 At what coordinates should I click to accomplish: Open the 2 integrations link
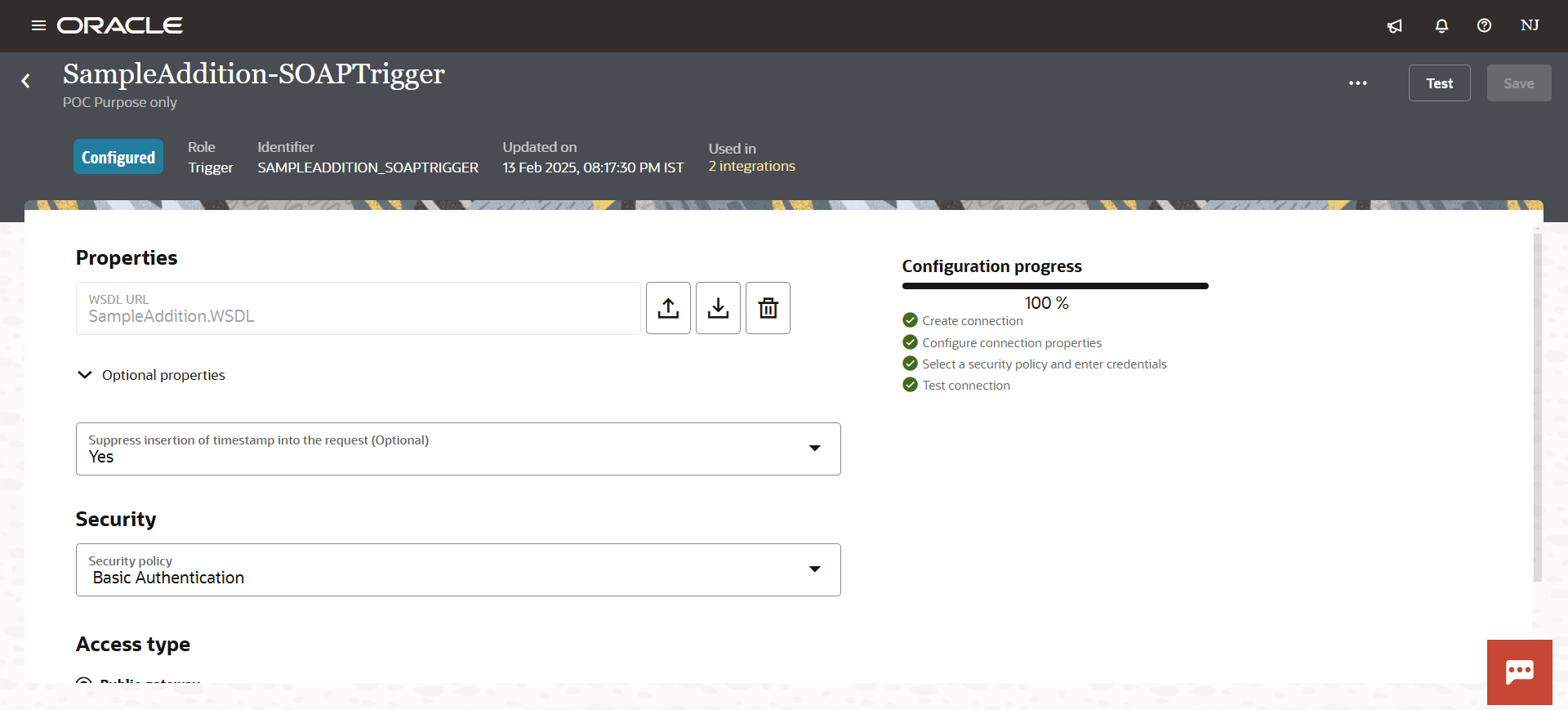click(x=751, y=166)
